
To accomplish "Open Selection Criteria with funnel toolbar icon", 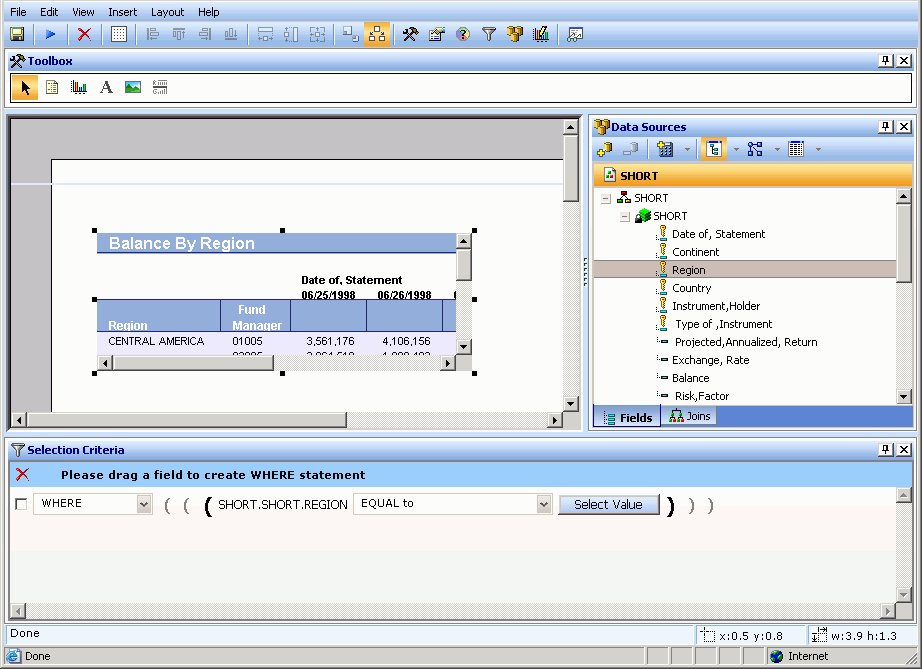I will 489,35.
